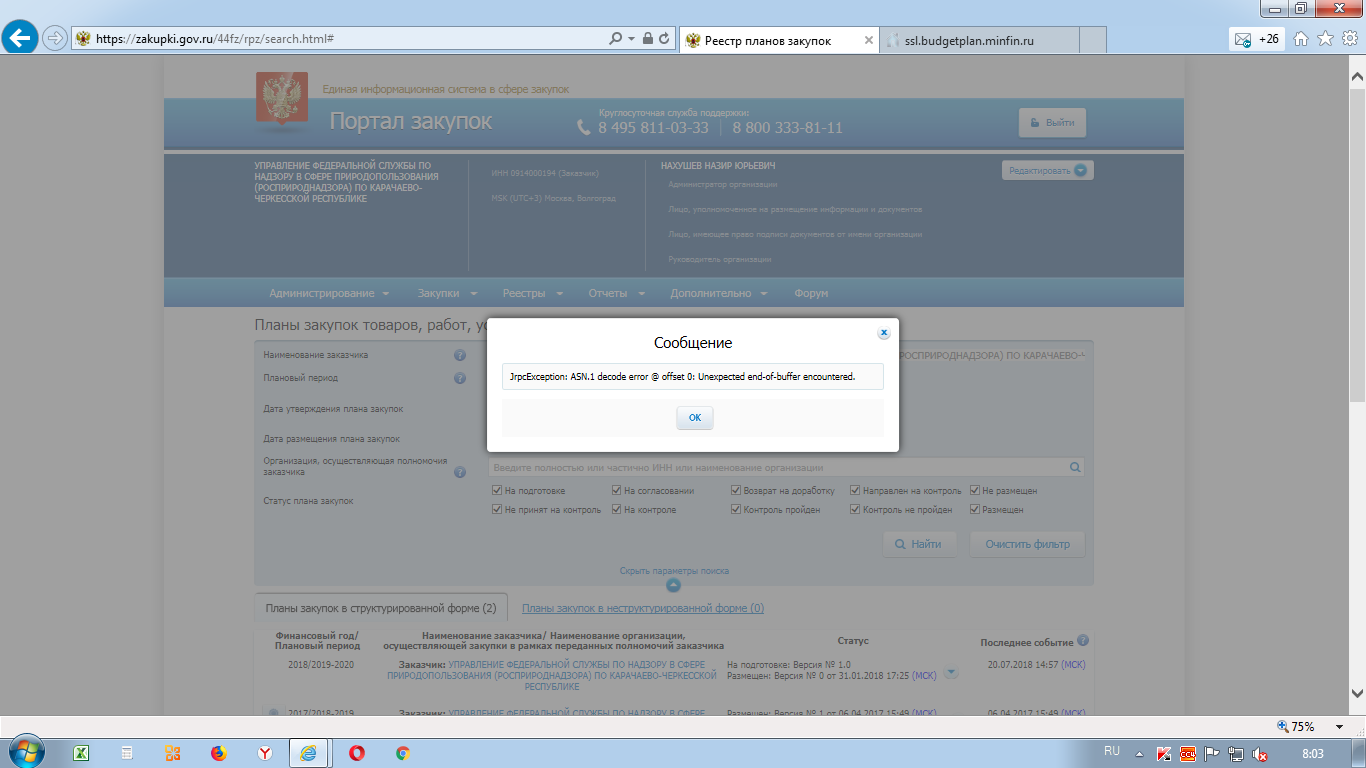The height and width of the screenshot is (768, 1366).
Task: Click in the browser address bar
Action: pos(340,39)
